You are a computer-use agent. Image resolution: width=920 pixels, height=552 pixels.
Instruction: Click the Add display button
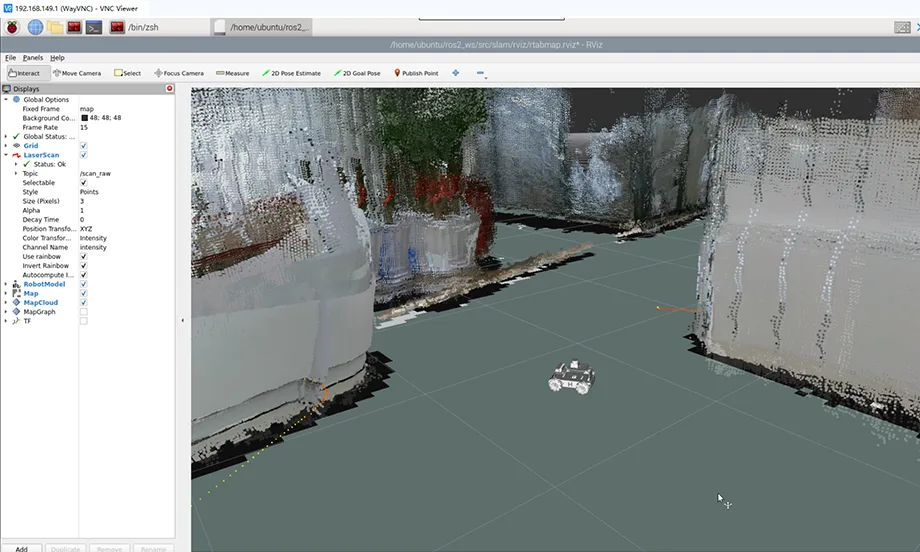click(x=22, y=548)
